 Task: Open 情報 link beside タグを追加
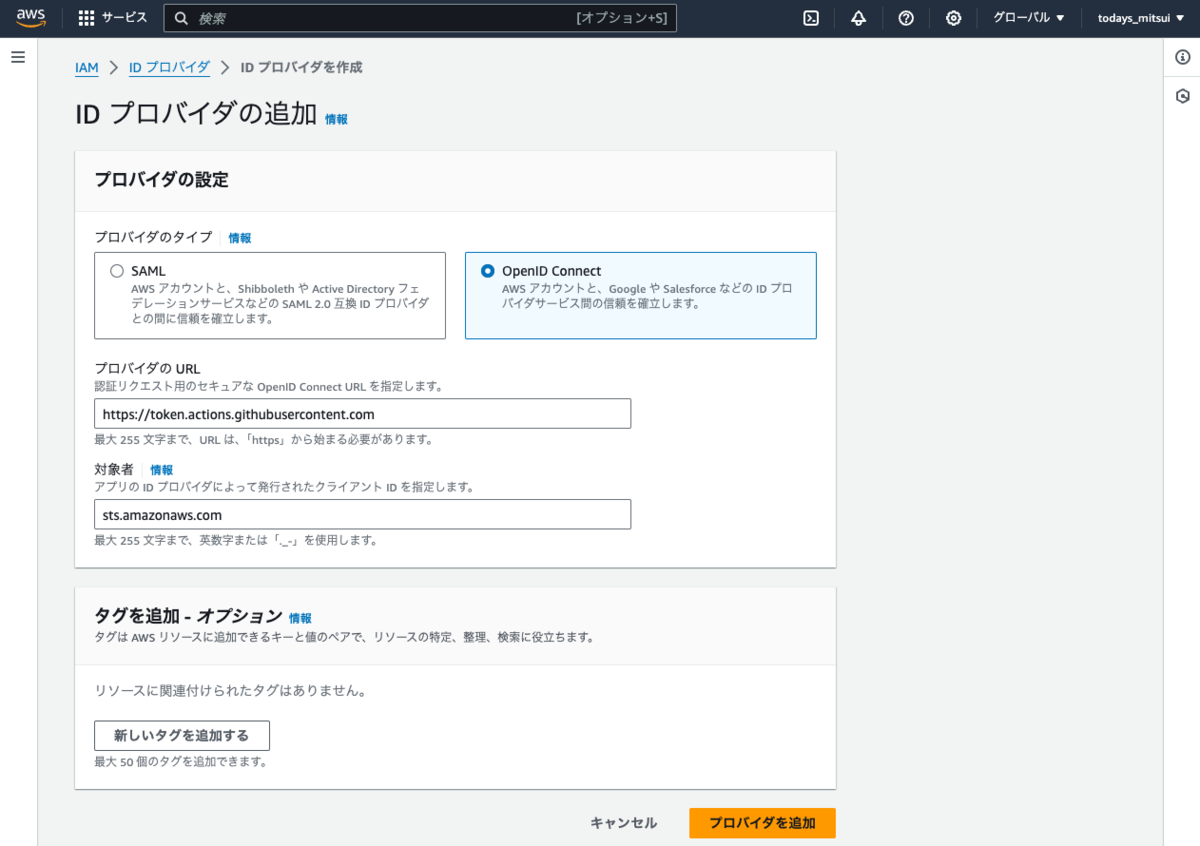click(300, 618)
